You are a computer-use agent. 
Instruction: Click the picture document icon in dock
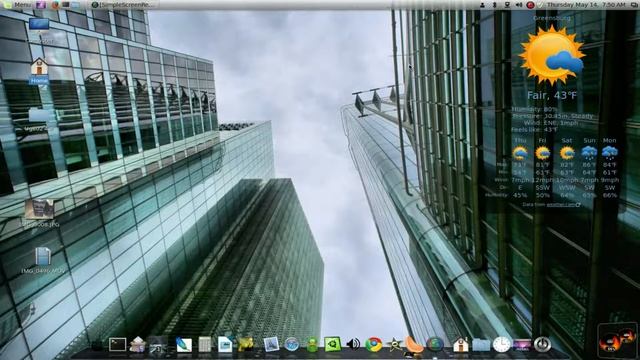(x=225, y=345)
